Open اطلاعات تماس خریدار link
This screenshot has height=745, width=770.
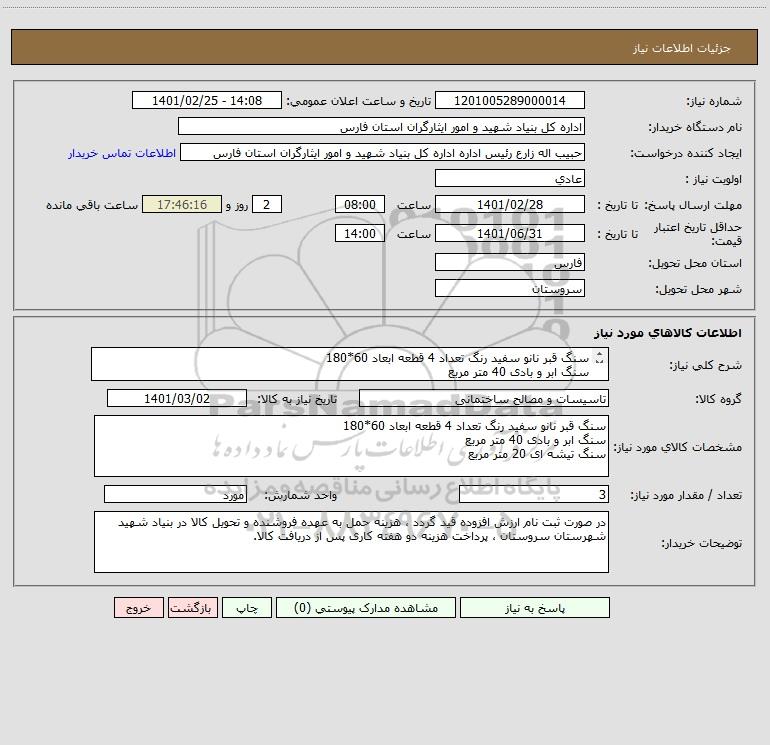[x=122, y=153]
